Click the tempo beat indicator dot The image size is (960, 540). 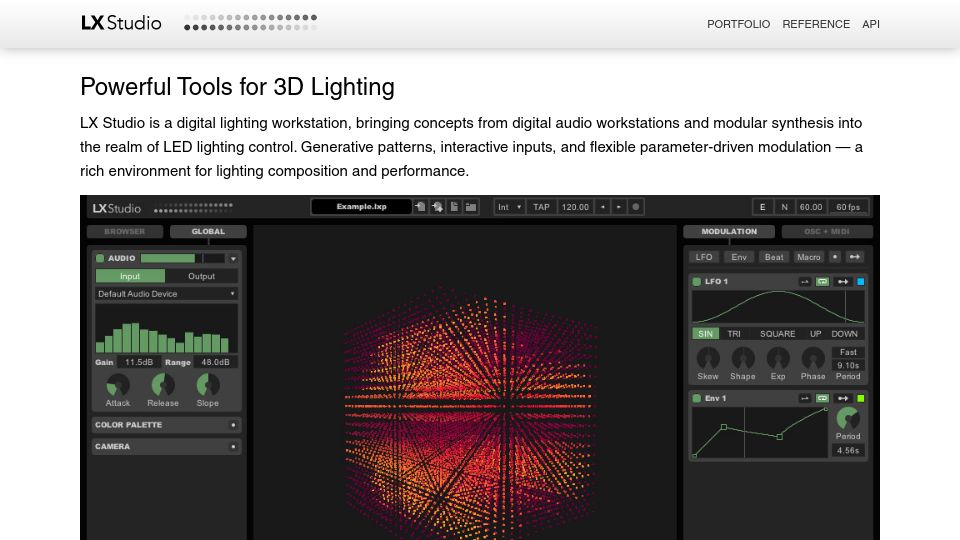click(x=636, y=207)
